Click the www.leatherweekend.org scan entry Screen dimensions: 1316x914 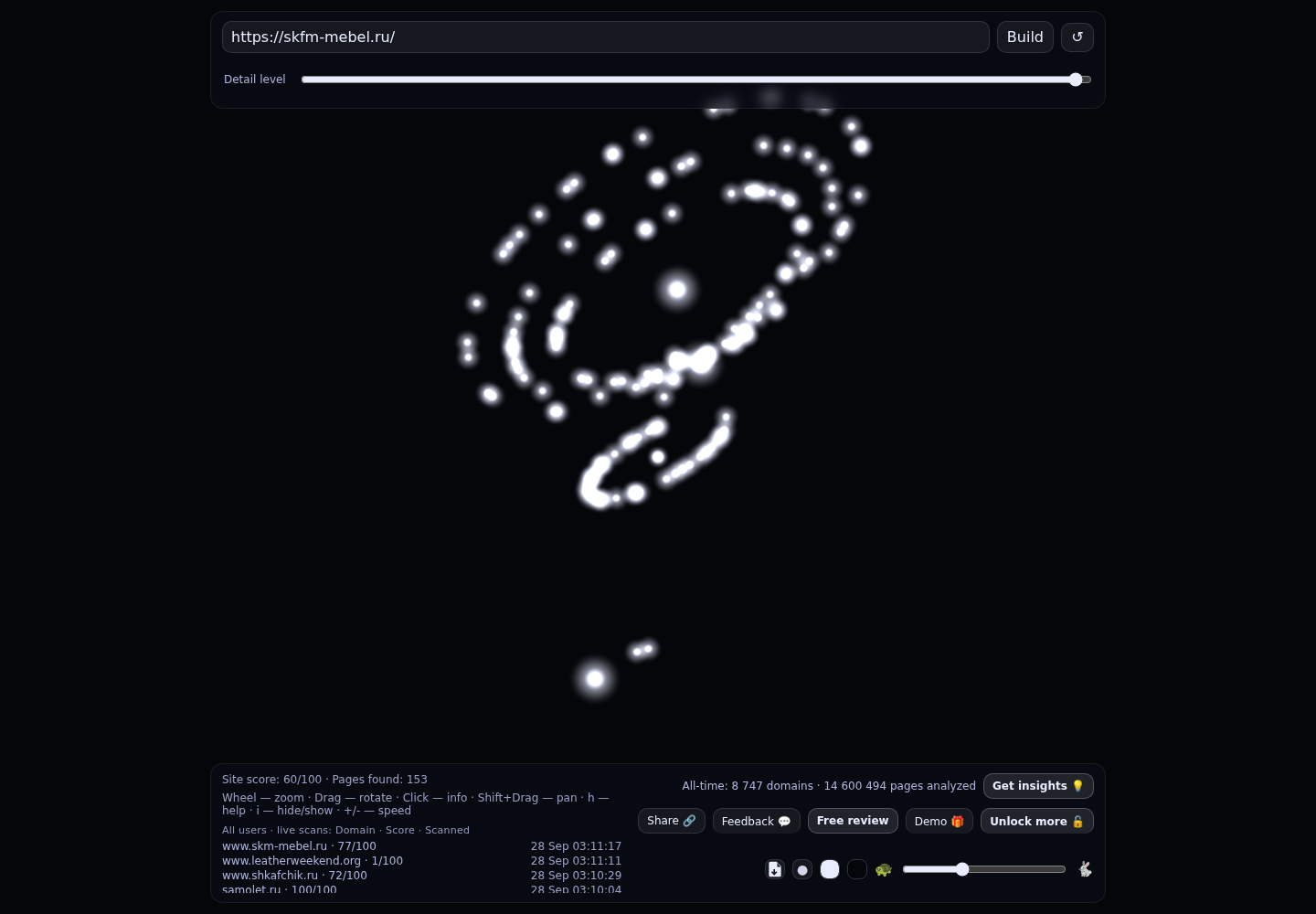313,861
